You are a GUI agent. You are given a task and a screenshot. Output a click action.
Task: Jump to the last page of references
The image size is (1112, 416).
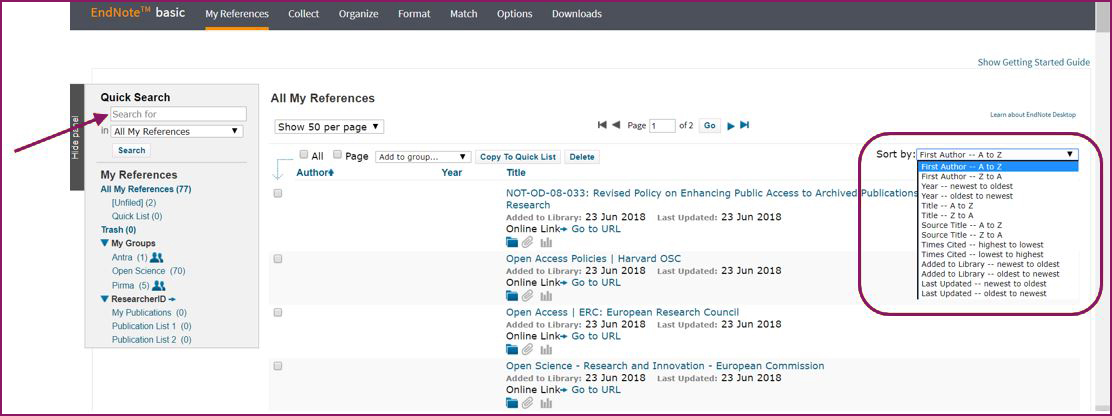point(744,125)
